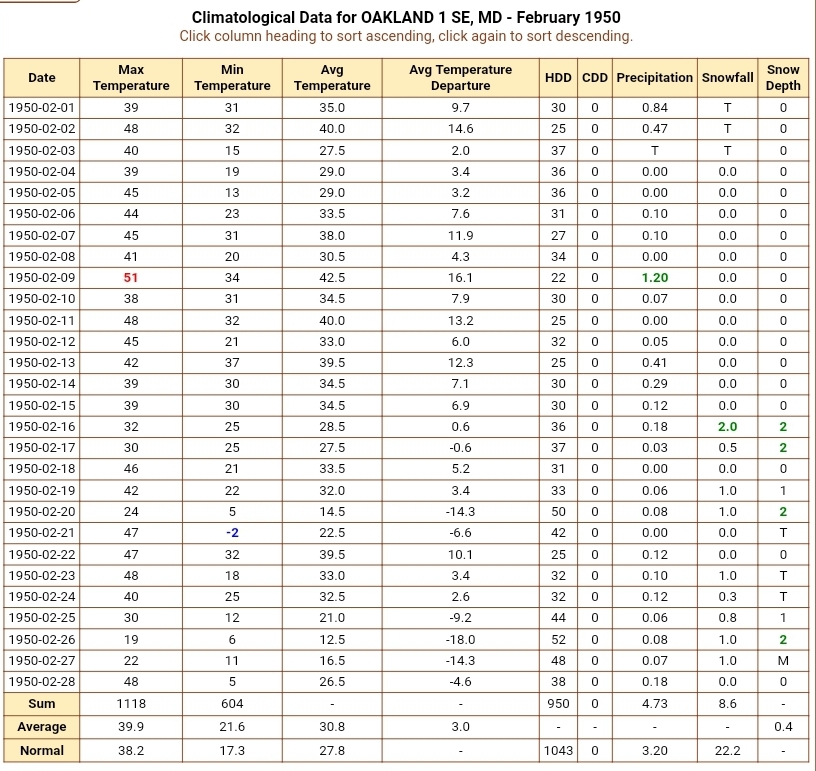Click the Average row label

[42, 727]
